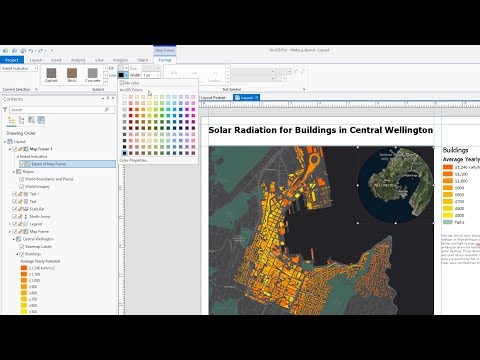Click the Undo arrow icon
The height and width of the screenshot is (360, 480).
click(x=31, y=51)
